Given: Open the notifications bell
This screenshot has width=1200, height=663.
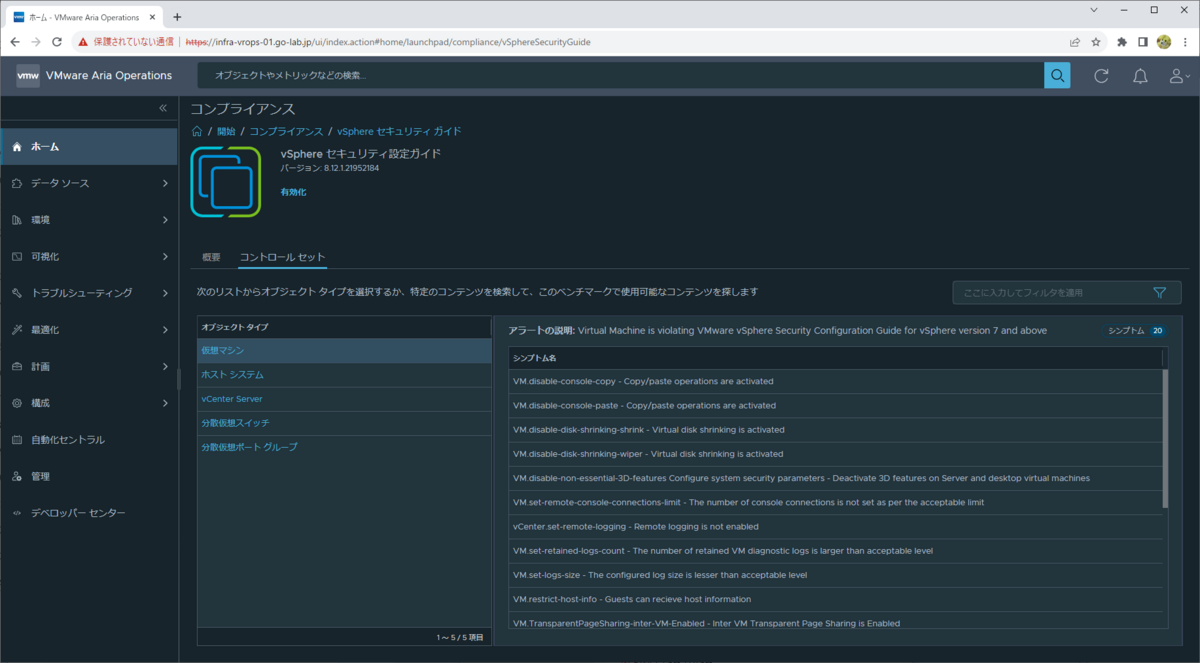Looking at the screenshot, I should tap(1140, 76).
